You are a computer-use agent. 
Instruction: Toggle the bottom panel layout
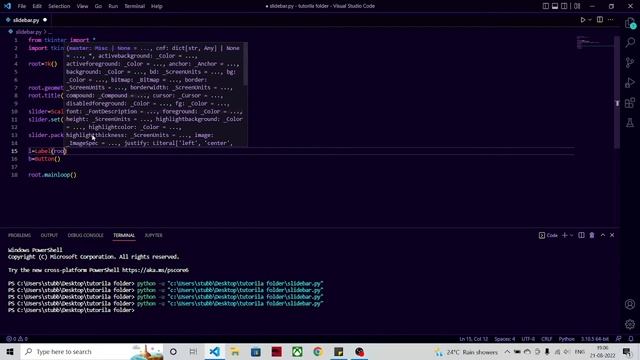pos(555,6)
